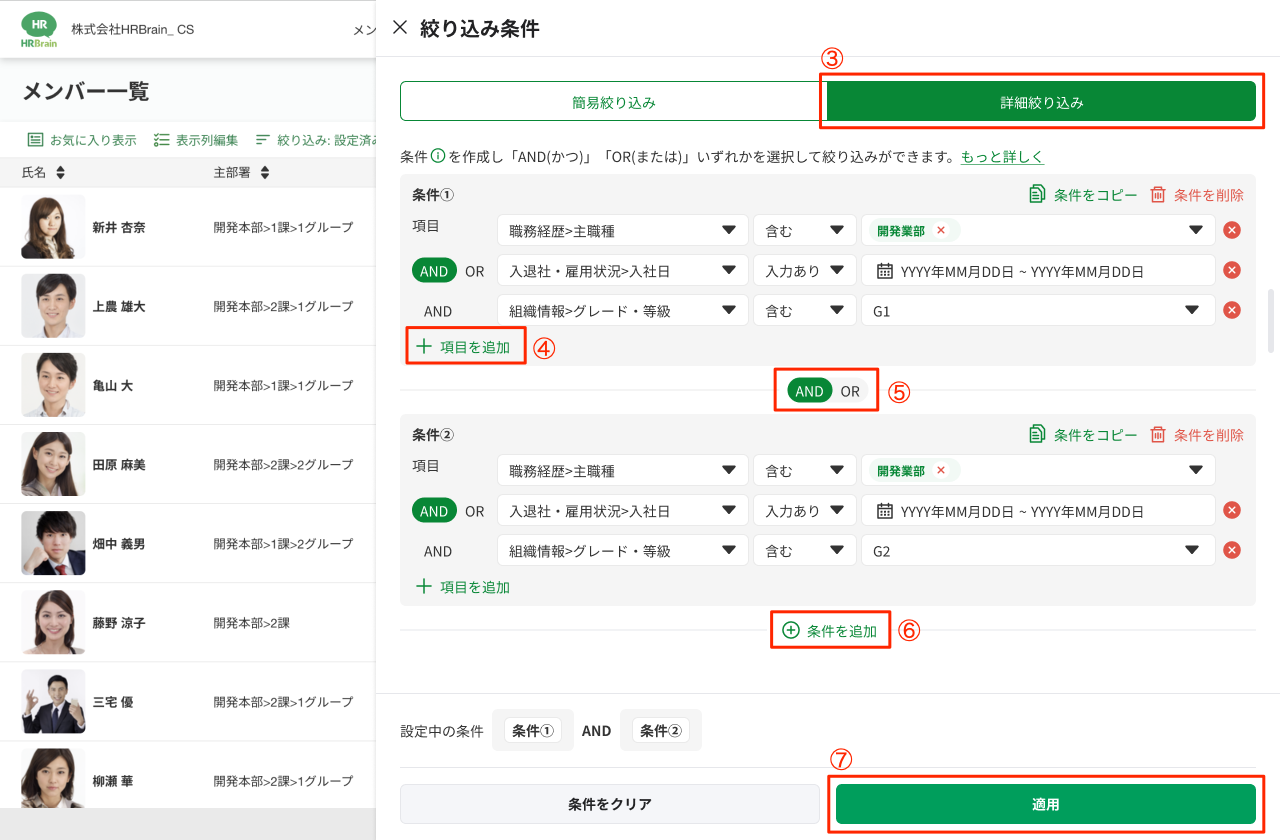
Task: Click the 条件② chip in 設定中の条件
Action: pyautogui.click(x=660, y=731)
